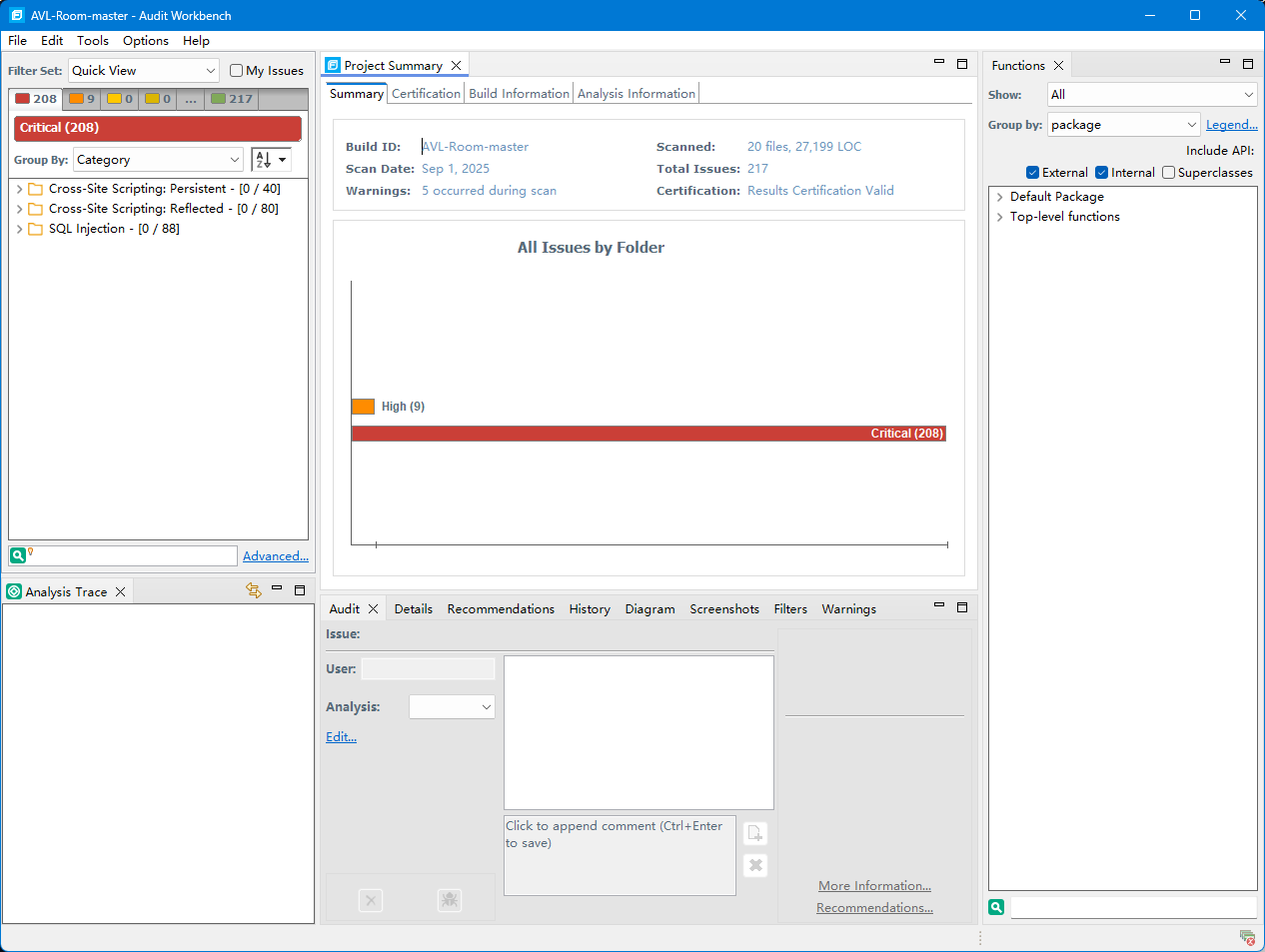Enable the My Issues checkbox
Screen dimensions: 1265x952
(x=237, y=71)
